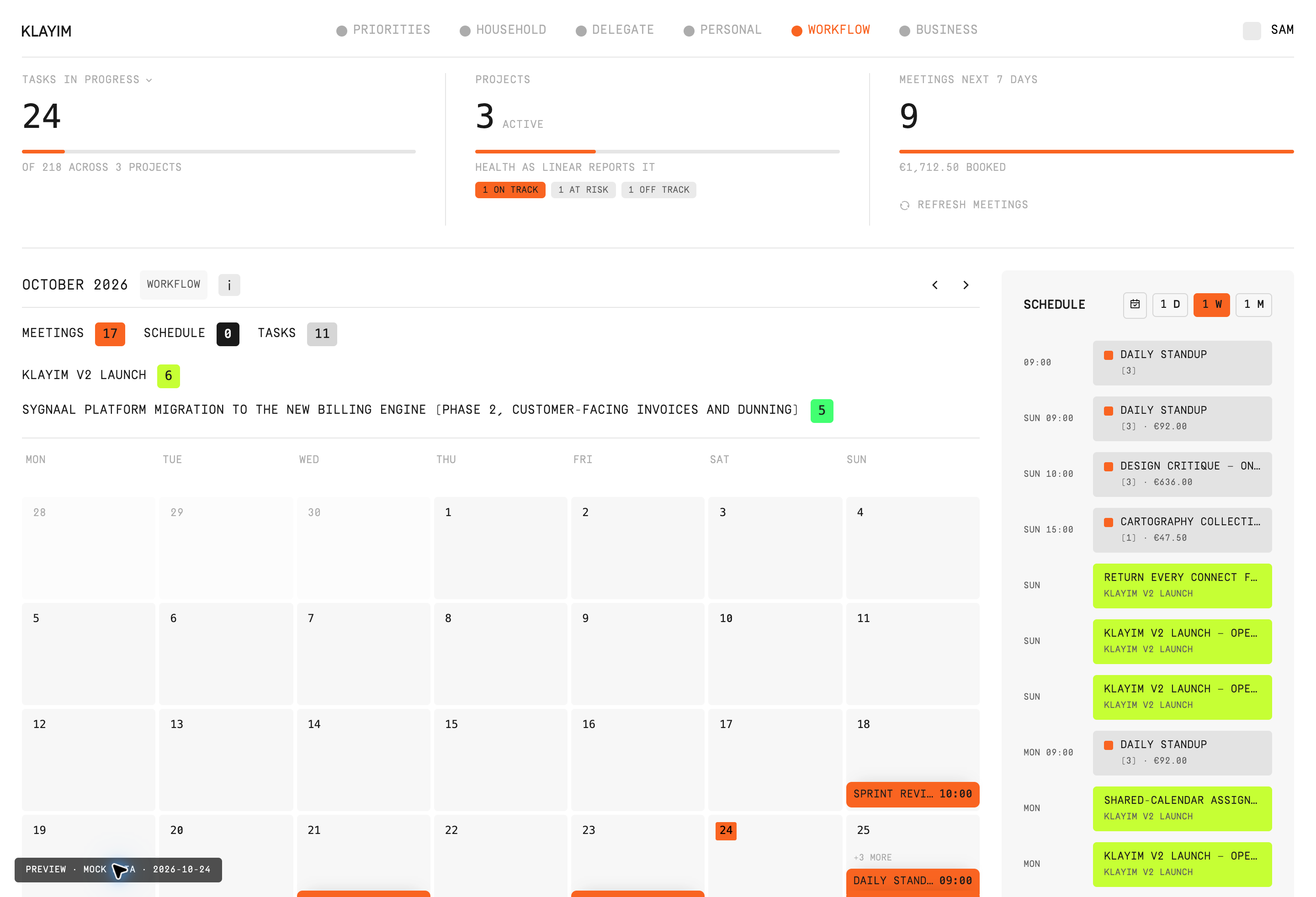Toggle the Sygnaal Platform Migration project filter
This screenshot has width=1316, height=897.
click(x=428, y=410)
